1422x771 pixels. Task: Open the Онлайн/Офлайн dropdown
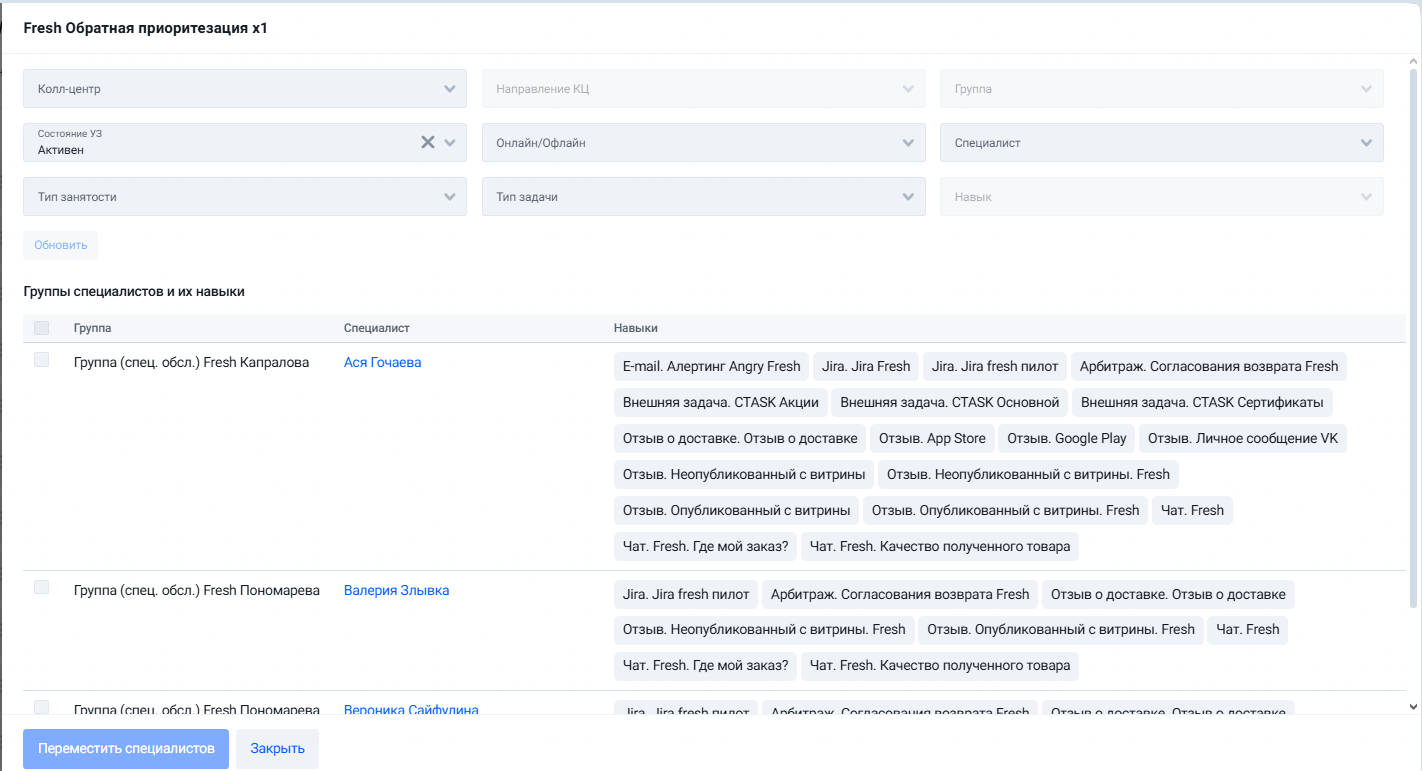[703, 142]
